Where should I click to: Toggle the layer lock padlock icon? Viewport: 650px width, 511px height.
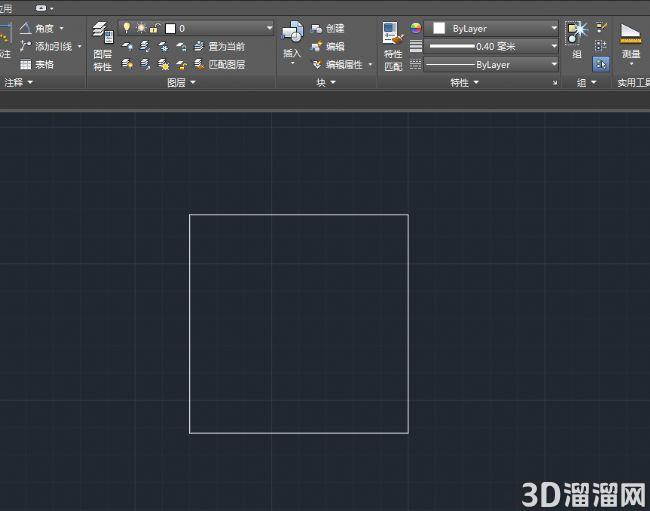[x=154, y=28]
